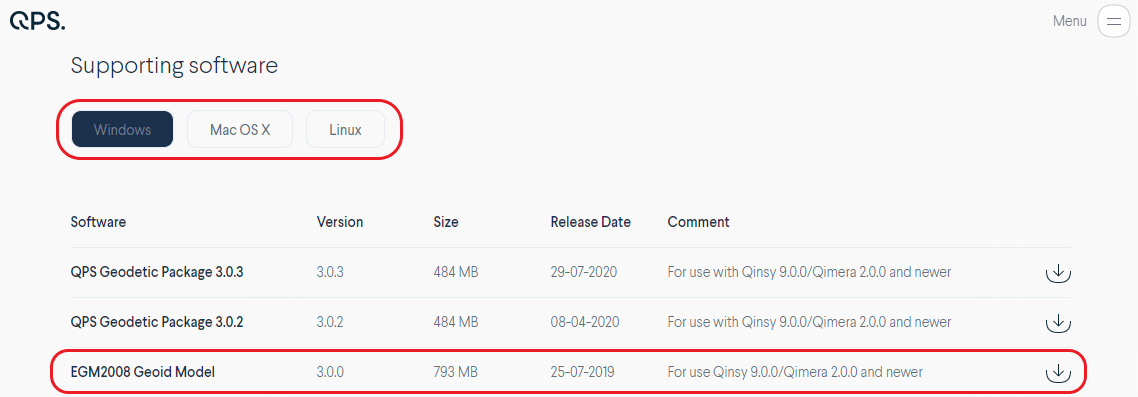Viewport: 1138px width, 397px height.
Task: Click the Software column header
Action: coord(98,222)
